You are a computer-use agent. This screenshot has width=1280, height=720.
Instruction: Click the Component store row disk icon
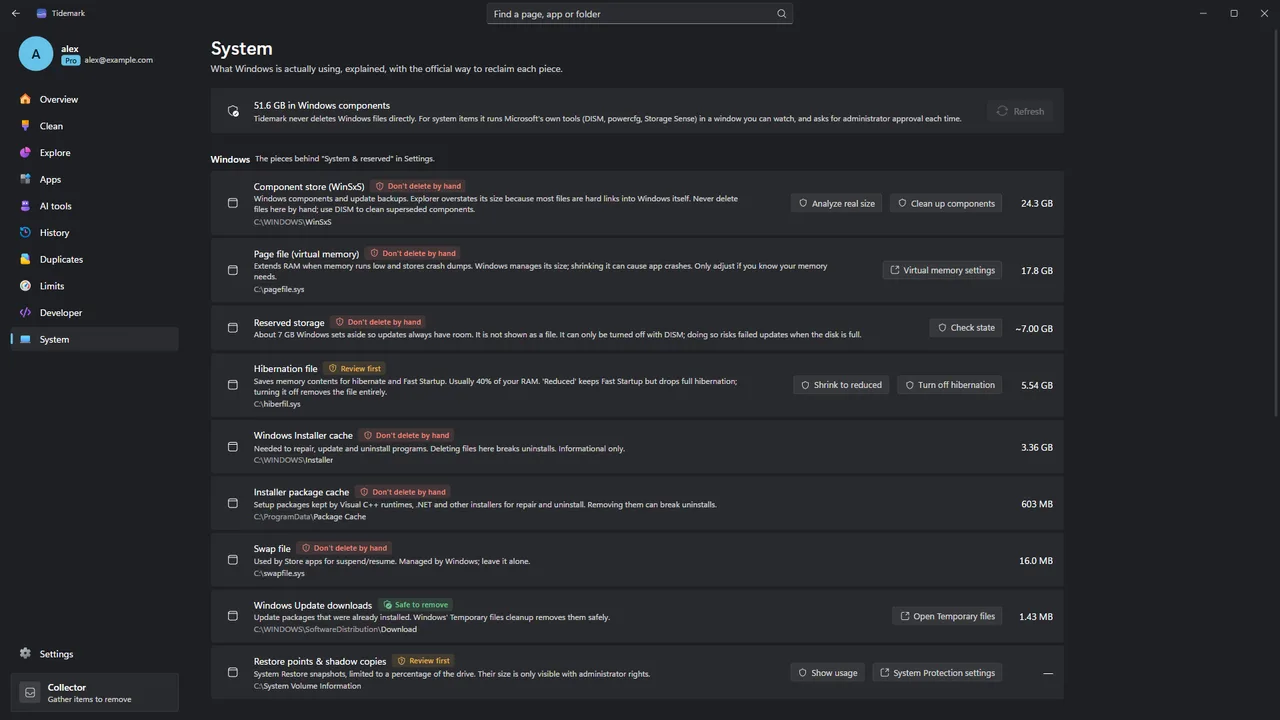(x=233, y=203)
